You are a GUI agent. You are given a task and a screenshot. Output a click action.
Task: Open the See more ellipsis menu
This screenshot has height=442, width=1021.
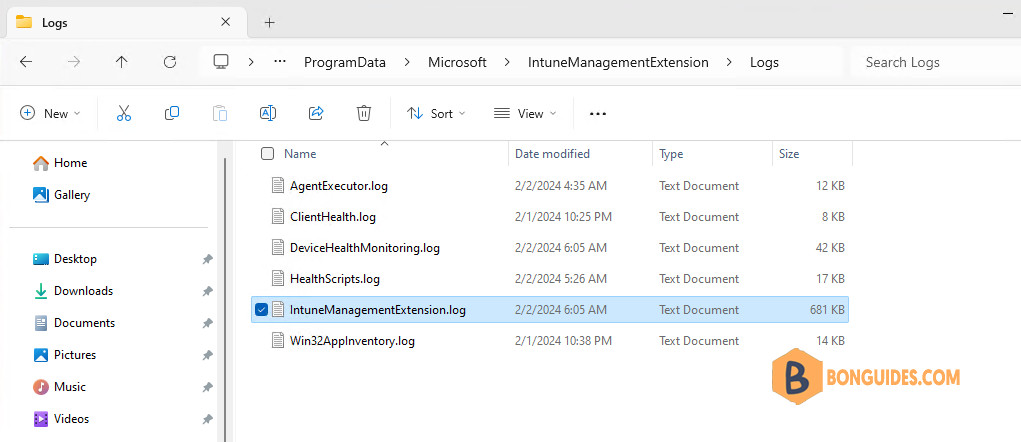coord(598,113)
